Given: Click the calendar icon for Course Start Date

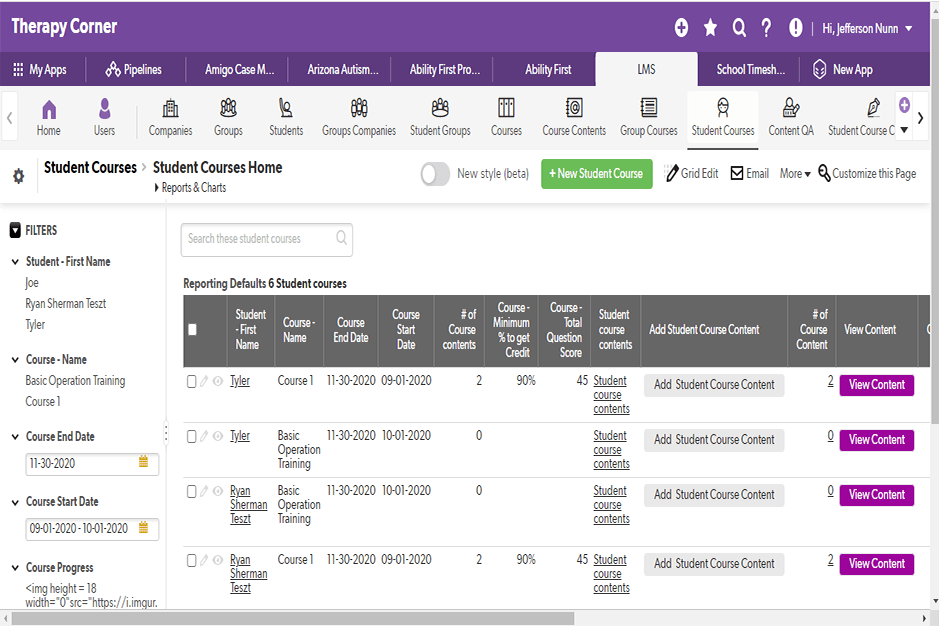Looking at the screenshot, I should [x=143, y=527].
